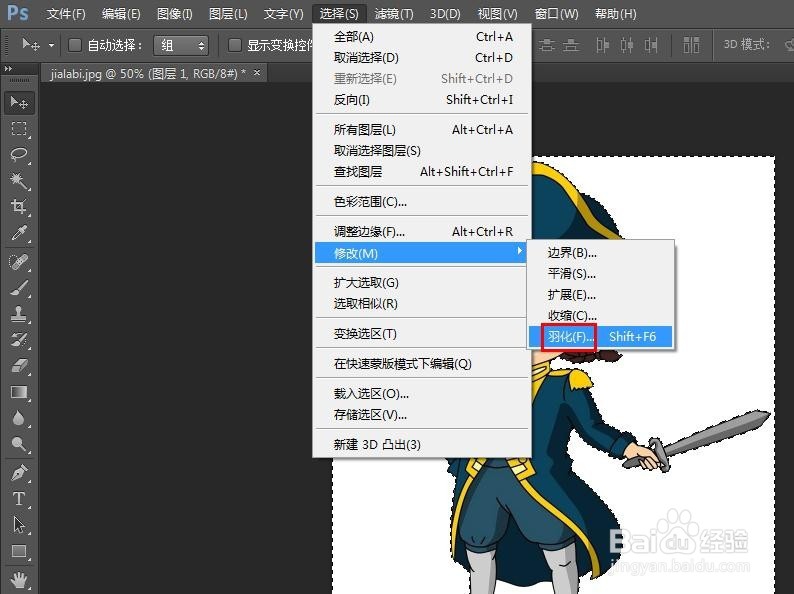Image resolution: width=794 pixels, height=594 pixels.
Task: Toggle the 显示变换控件 checkbox
Action: [x=234, y=45]
